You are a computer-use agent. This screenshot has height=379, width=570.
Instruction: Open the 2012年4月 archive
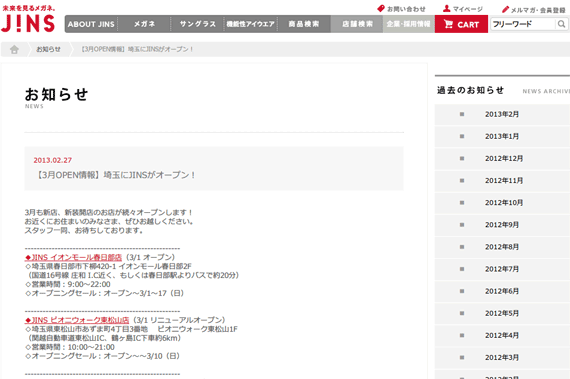(502, 336)
